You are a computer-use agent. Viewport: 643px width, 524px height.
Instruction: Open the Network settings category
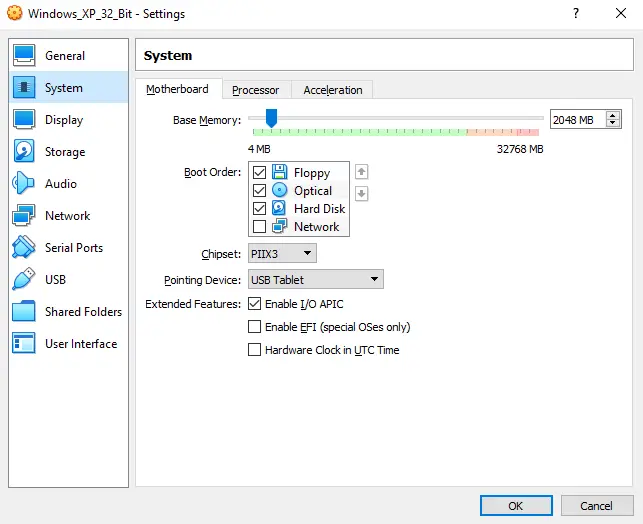(x=68, y=215)
